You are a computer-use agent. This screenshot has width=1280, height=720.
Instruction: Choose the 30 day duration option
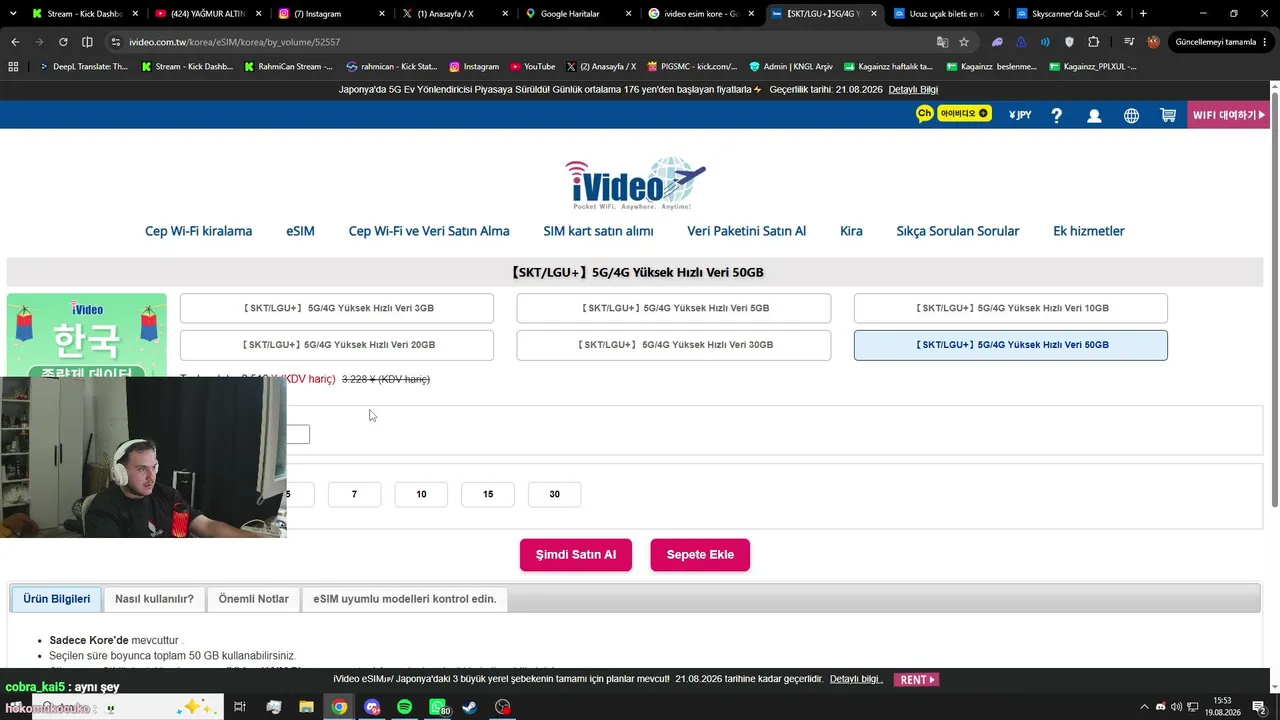coord(554,494)
